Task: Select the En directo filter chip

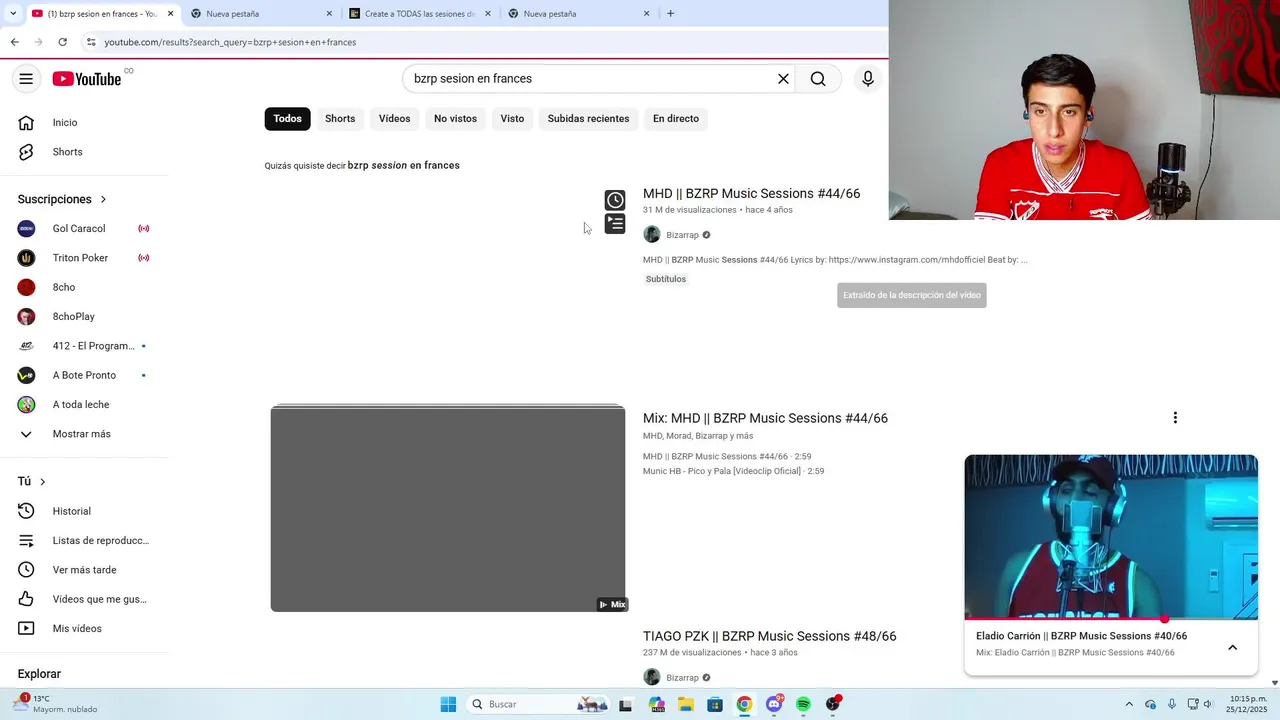Action: coord(676,118)
